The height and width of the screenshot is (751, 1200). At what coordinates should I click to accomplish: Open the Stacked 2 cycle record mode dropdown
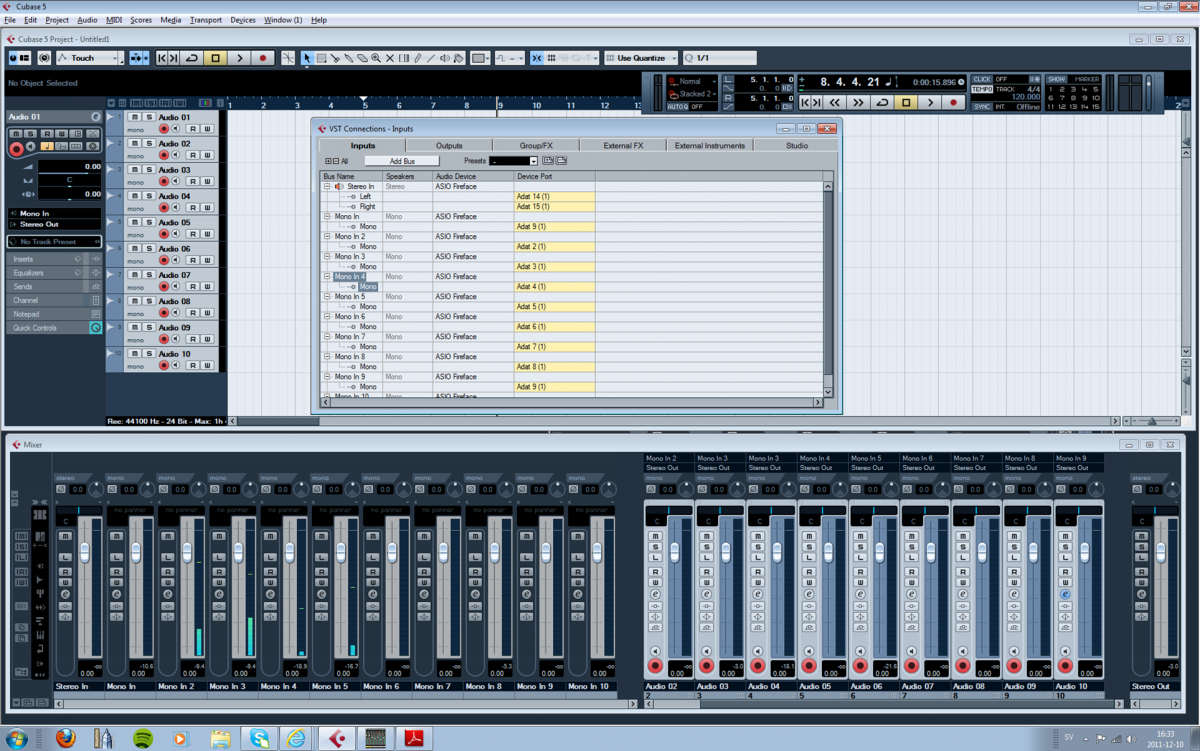click(x=692, y=94)
